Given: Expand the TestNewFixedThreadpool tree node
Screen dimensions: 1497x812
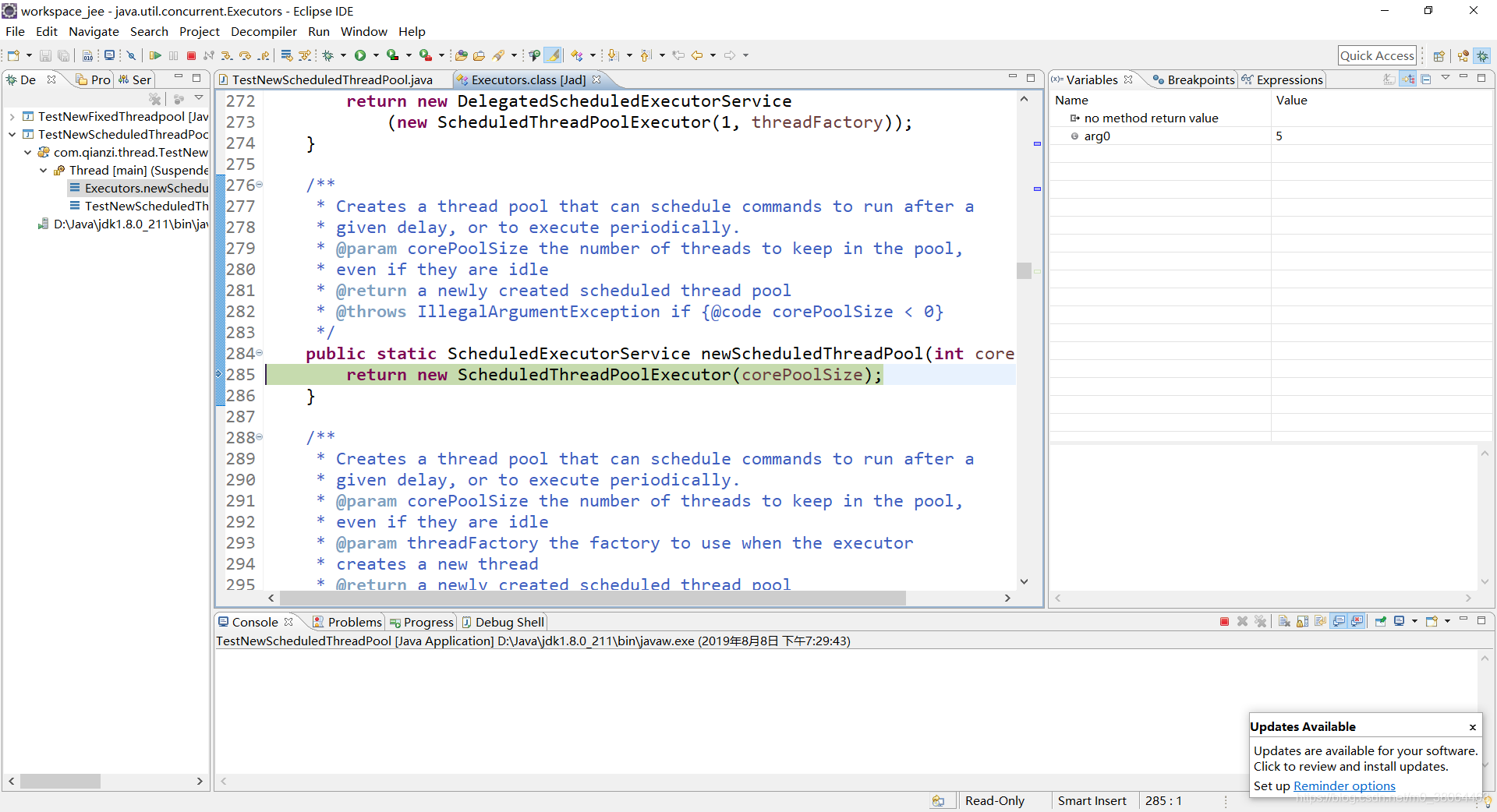Looking at the screenshot, I should pyautogui.click(x=11, y=116).
